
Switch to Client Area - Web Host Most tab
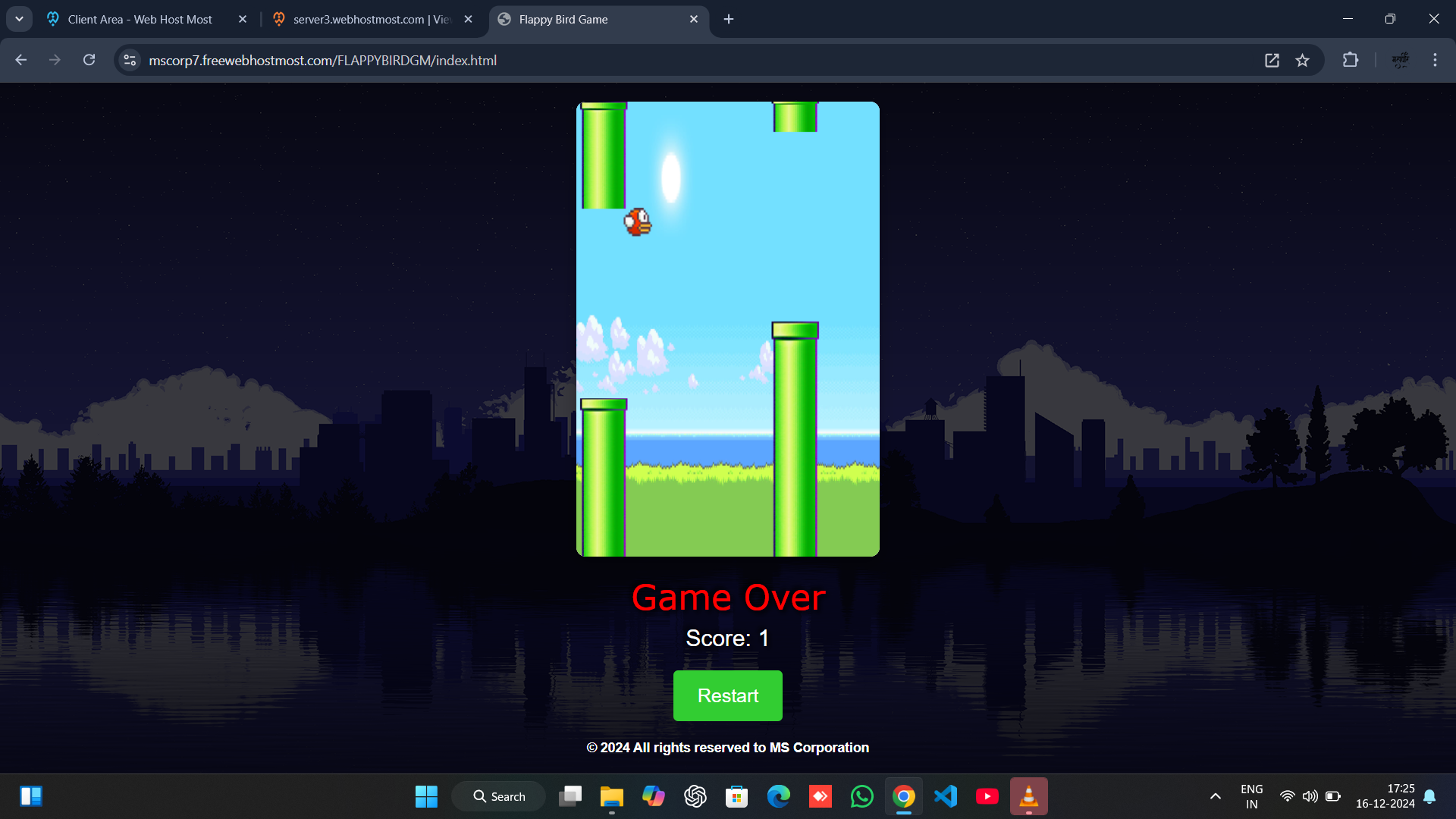point(140,20)
